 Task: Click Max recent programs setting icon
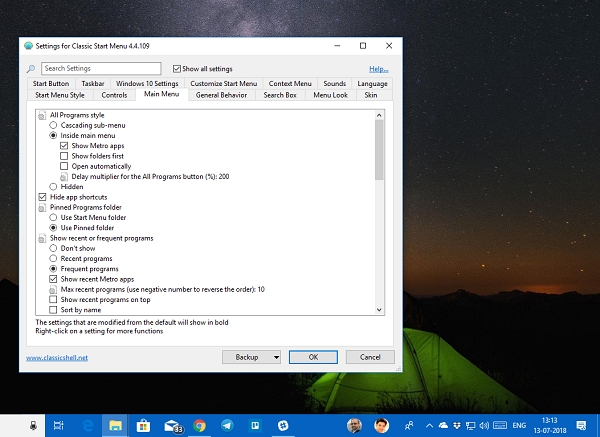coord(53,290)
